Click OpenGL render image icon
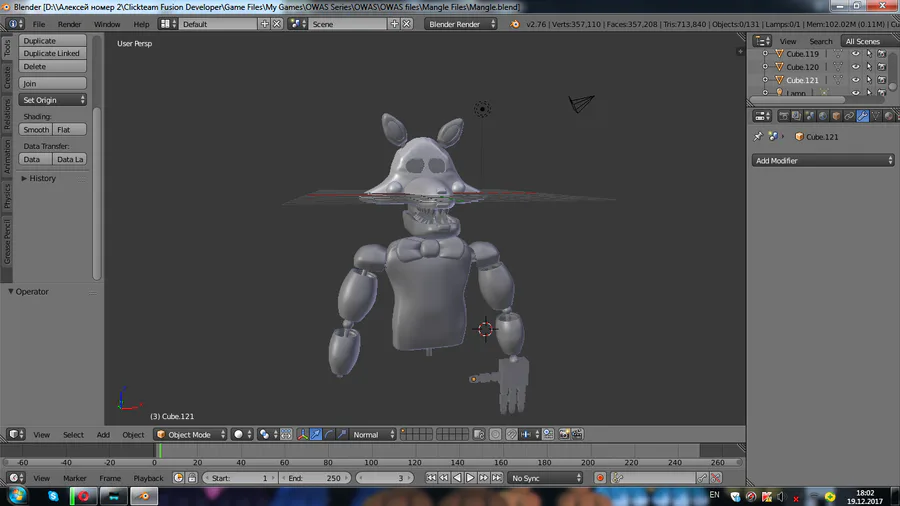 (x=564, y=434)
